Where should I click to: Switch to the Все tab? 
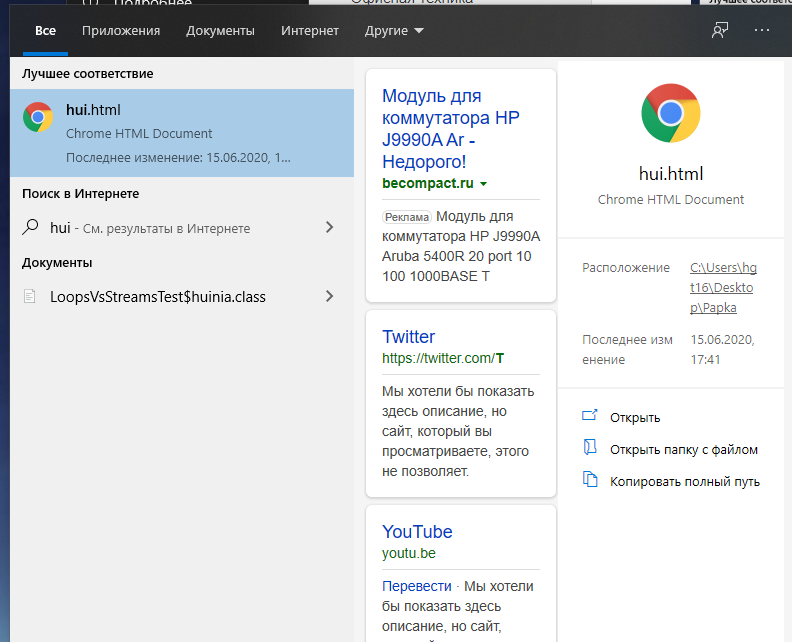45,31
